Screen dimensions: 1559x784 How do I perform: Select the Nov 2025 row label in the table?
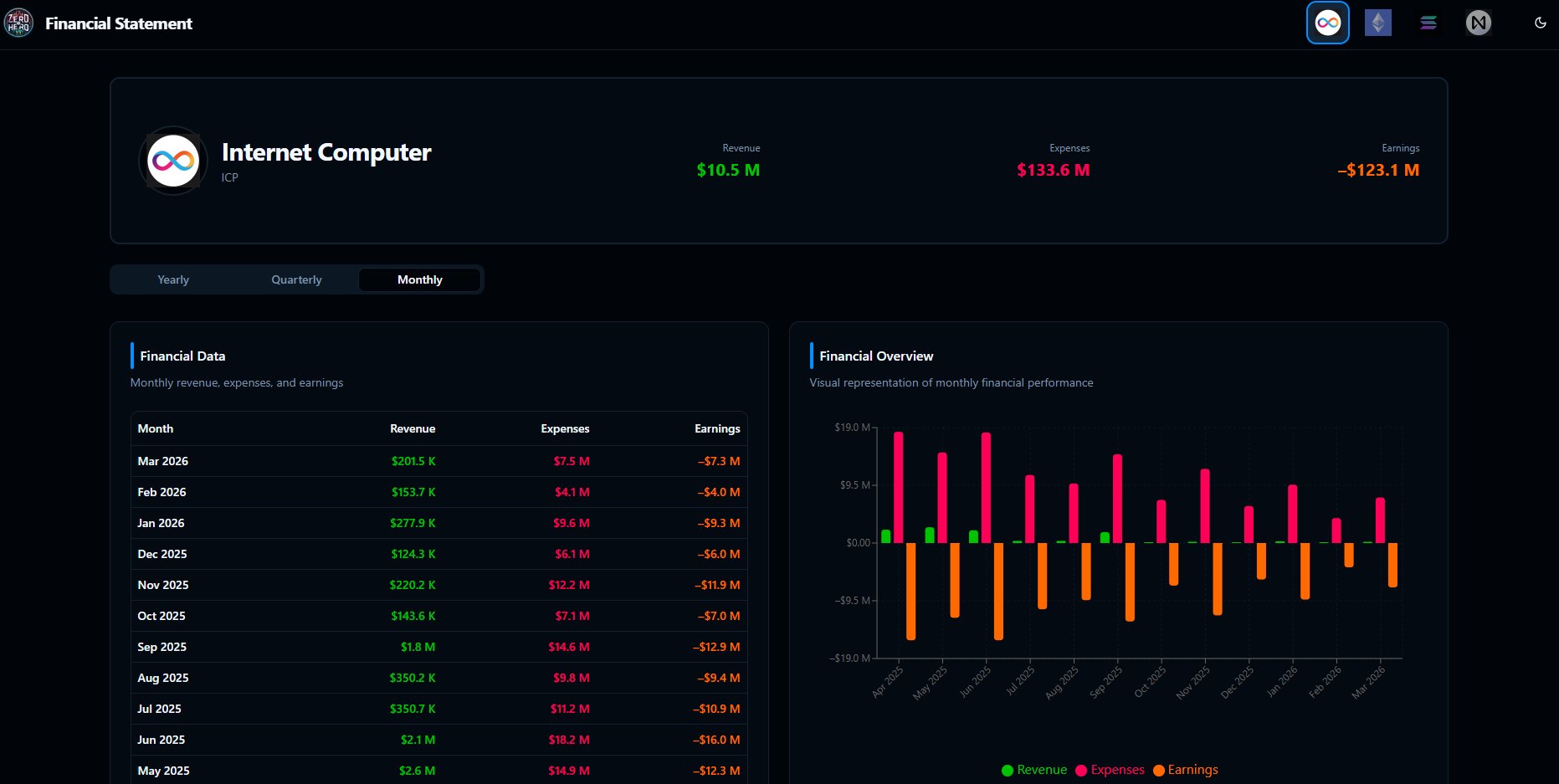click(x=163, y=585)
